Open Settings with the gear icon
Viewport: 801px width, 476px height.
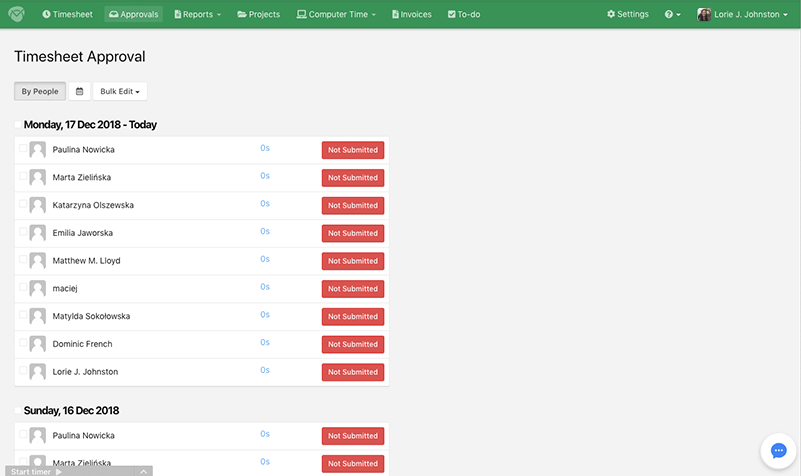point(627,15)
